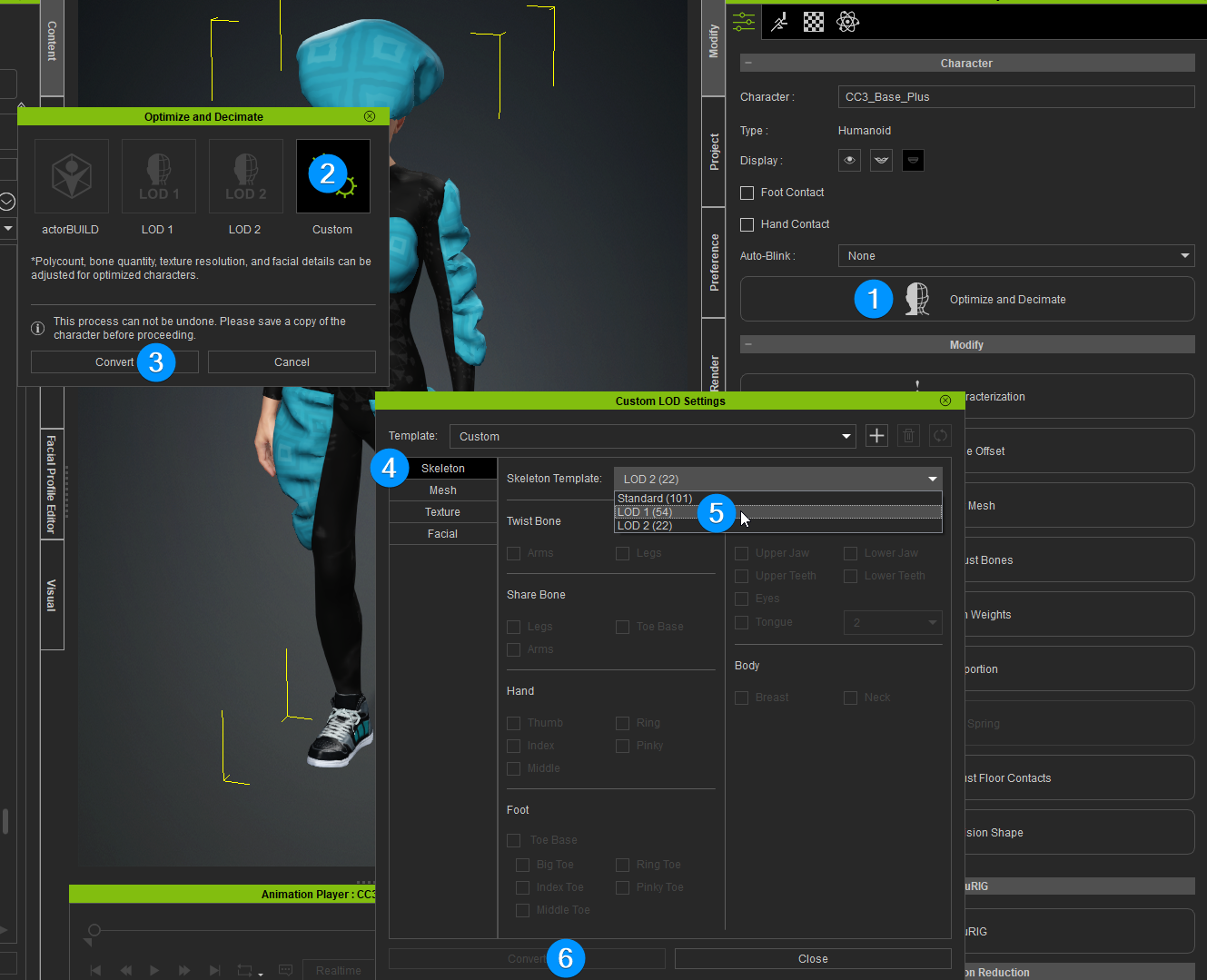
Task: Add new template with plus icon
Action: coord(876,436)
